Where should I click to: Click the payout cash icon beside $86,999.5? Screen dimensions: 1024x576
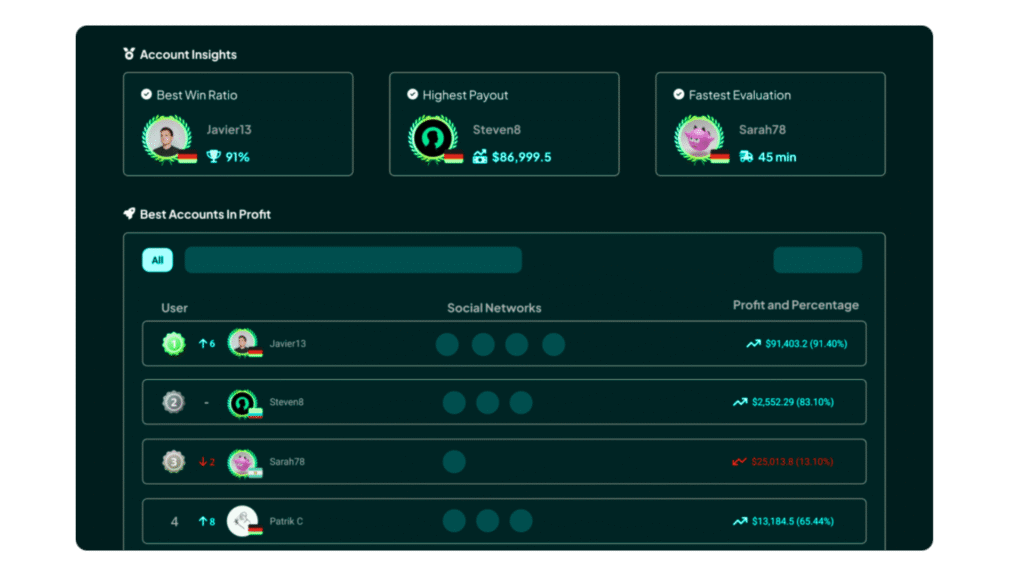(480, 156)
